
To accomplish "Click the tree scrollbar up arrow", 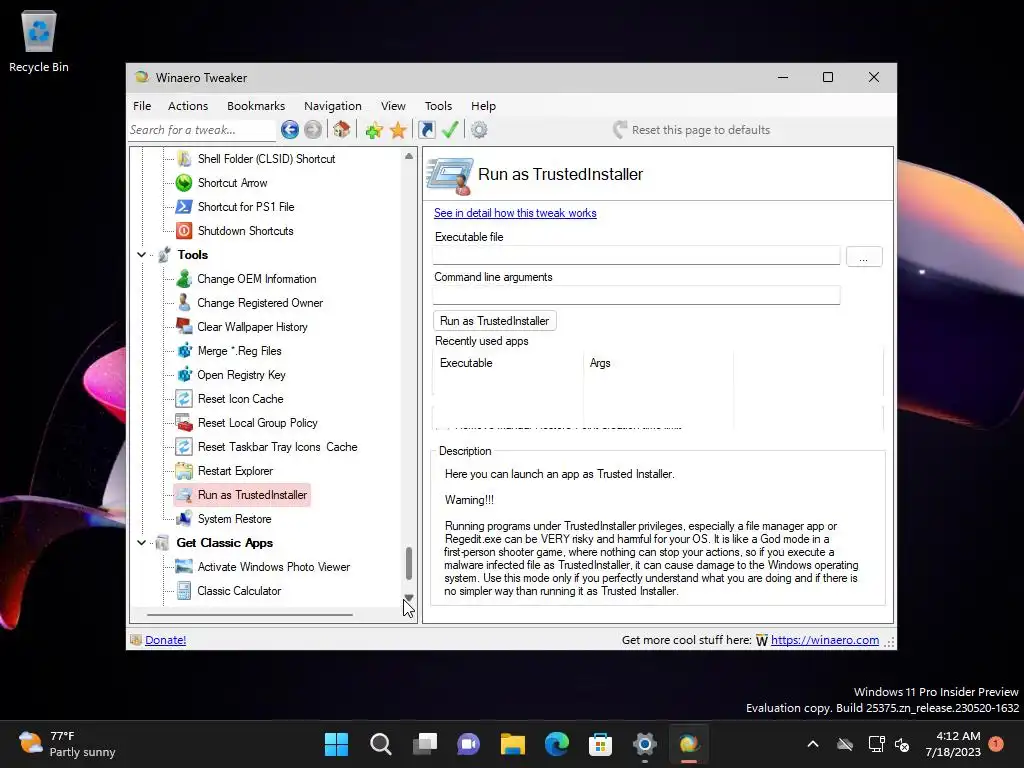I will point(409,156).
